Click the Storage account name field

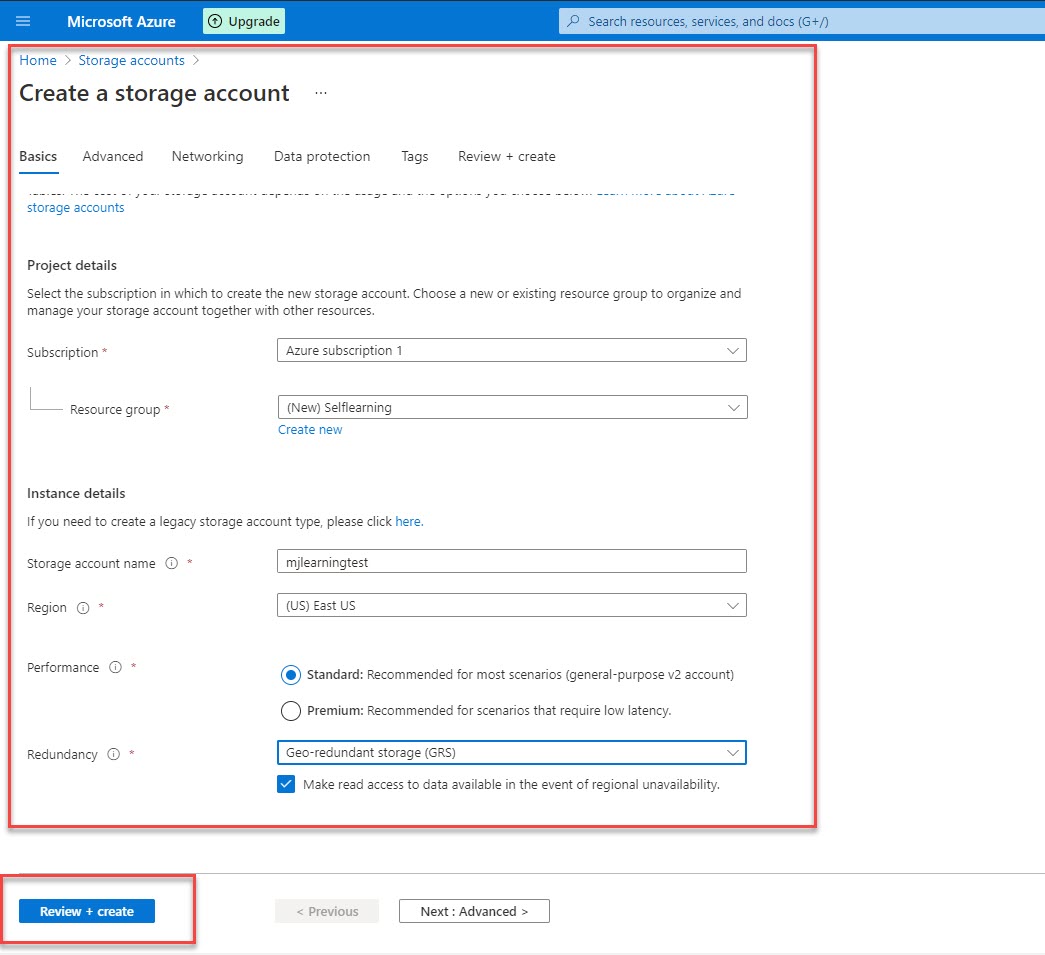coord(511,561)
